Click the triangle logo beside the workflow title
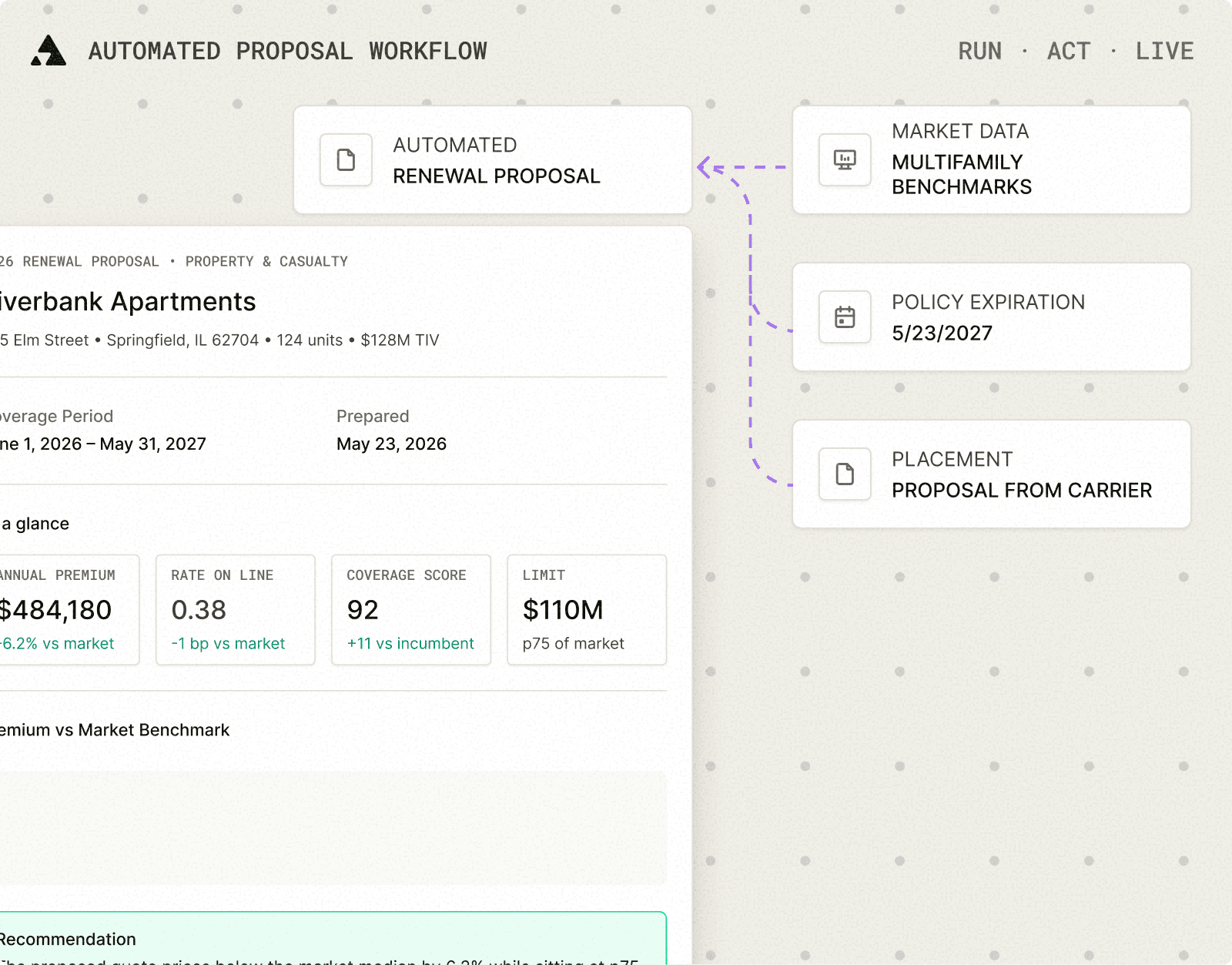 (49, 51)
